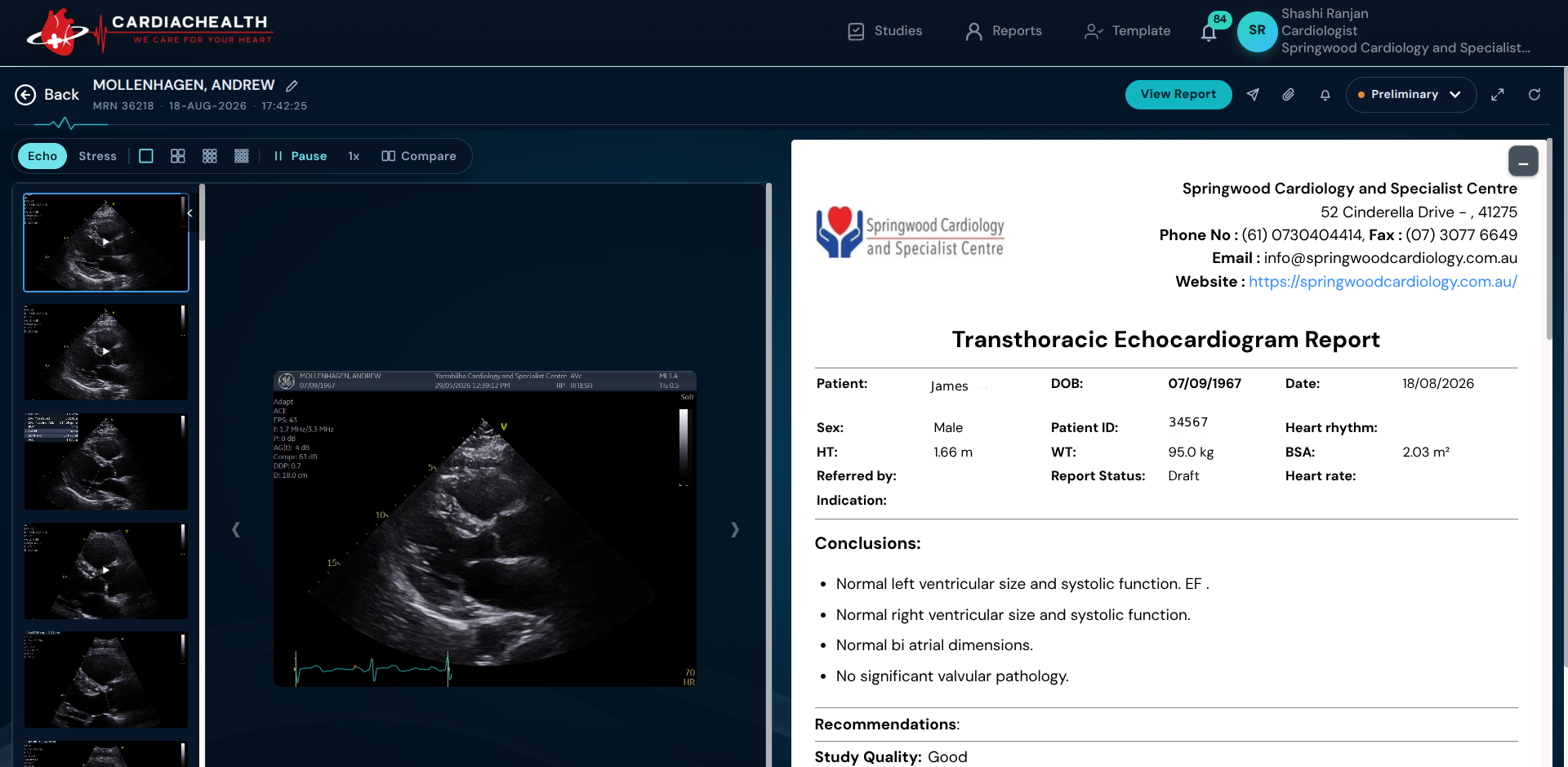1568x767 pixels.
Task: Open the Template menu
Action: click(1128, 31)
